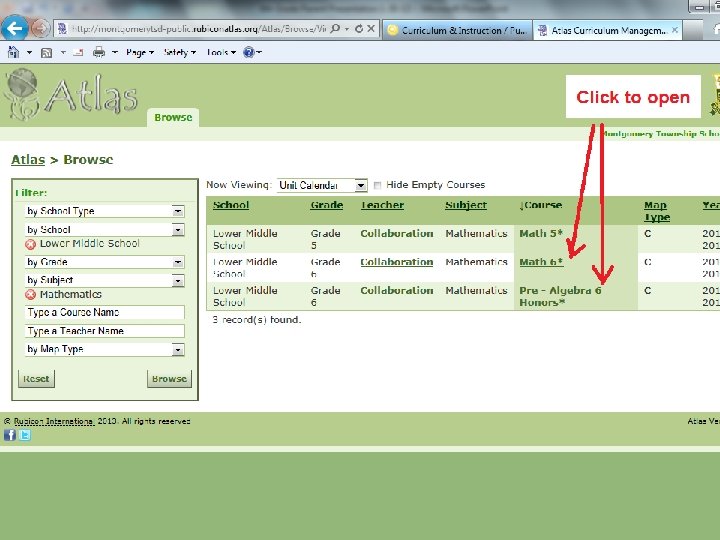This screenshot has width=720, height=540.
Task: Open the by School Type dropdown
Action: click(178, 211)
